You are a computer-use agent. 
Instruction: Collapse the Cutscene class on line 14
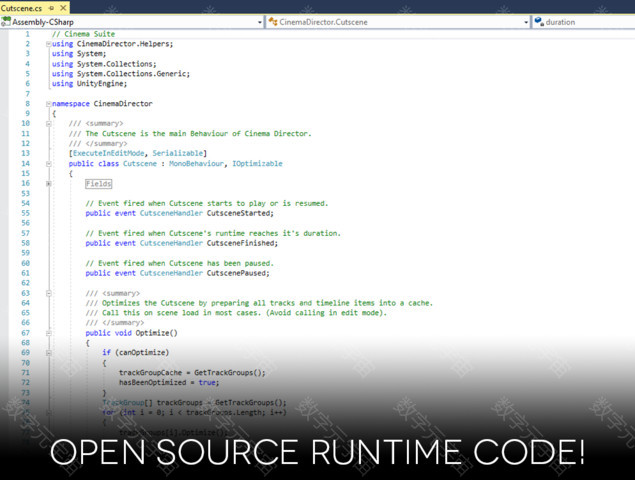[48, 164]
